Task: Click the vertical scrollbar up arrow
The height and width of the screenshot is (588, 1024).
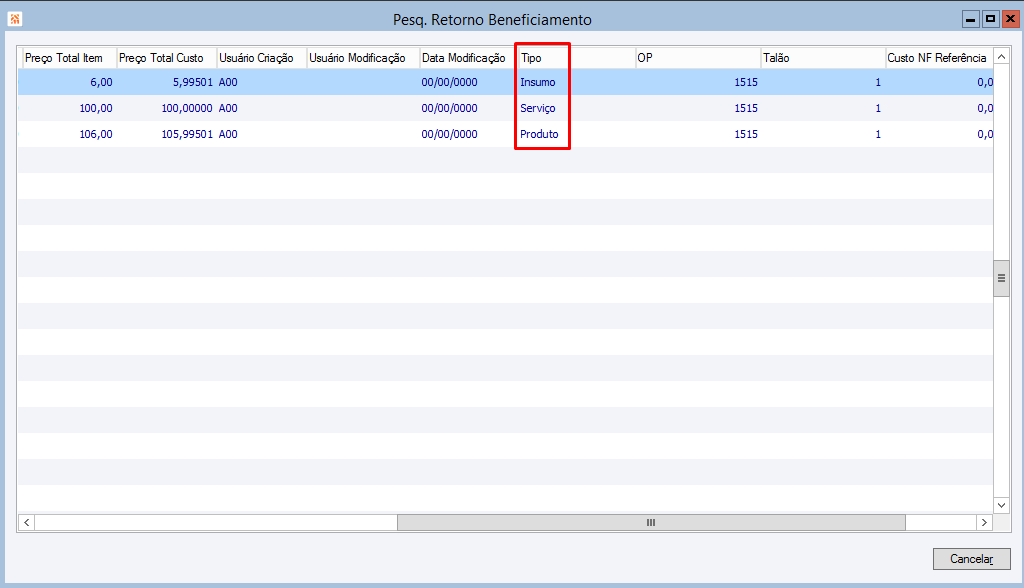Action: (x=1001, y=57)
